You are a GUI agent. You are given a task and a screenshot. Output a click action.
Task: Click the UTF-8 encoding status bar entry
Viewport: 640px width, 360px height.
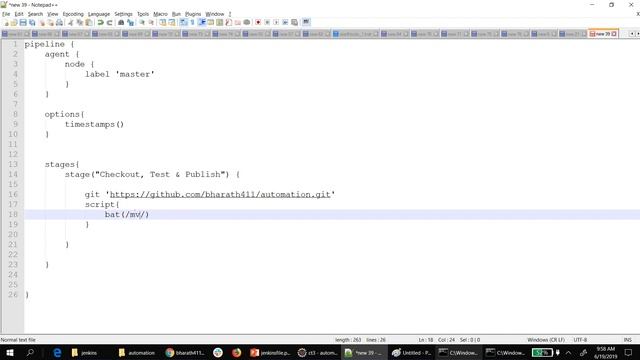[580, 340]
